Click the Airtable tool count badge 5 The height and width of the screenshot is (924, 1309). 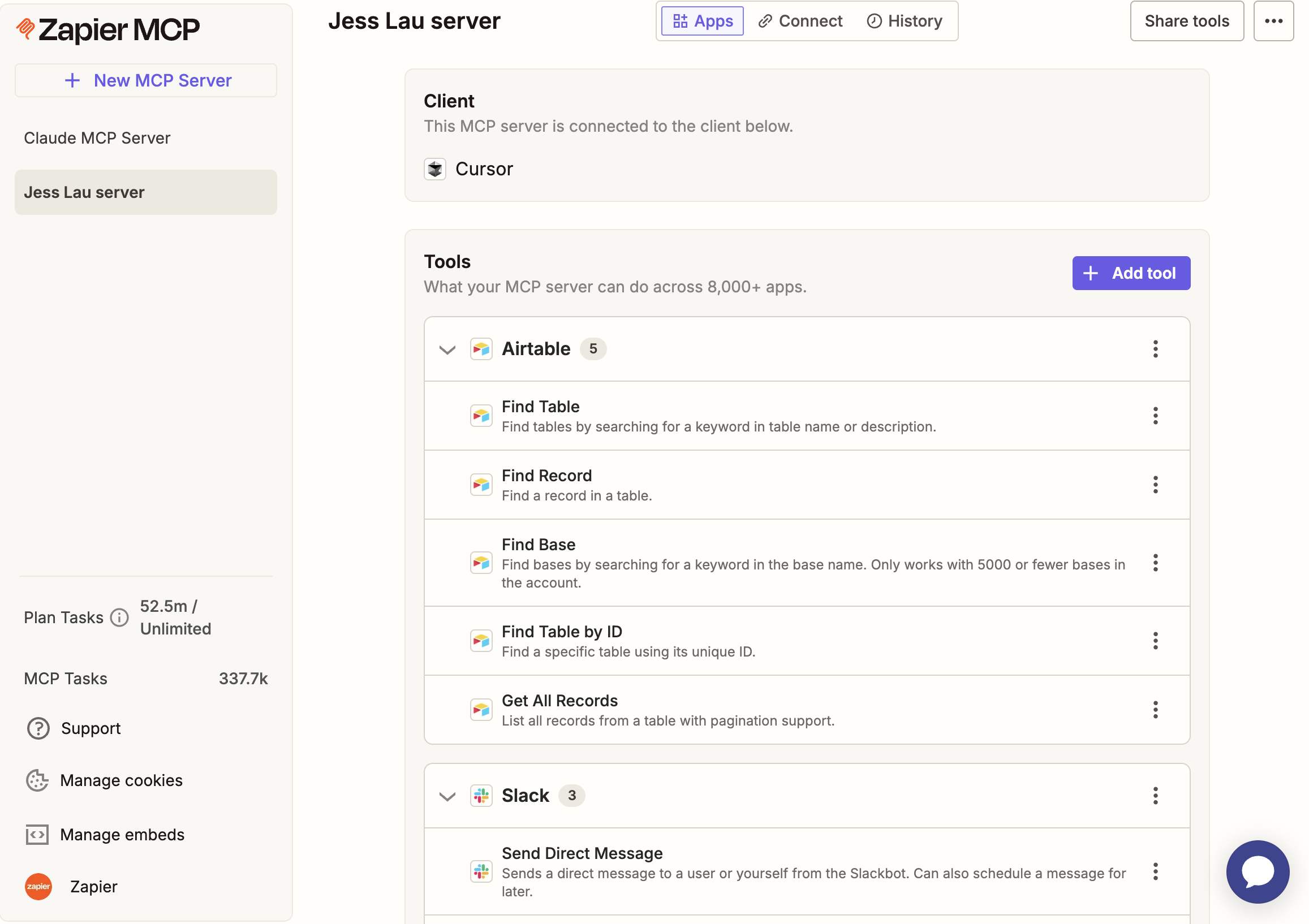click(593, 349)
